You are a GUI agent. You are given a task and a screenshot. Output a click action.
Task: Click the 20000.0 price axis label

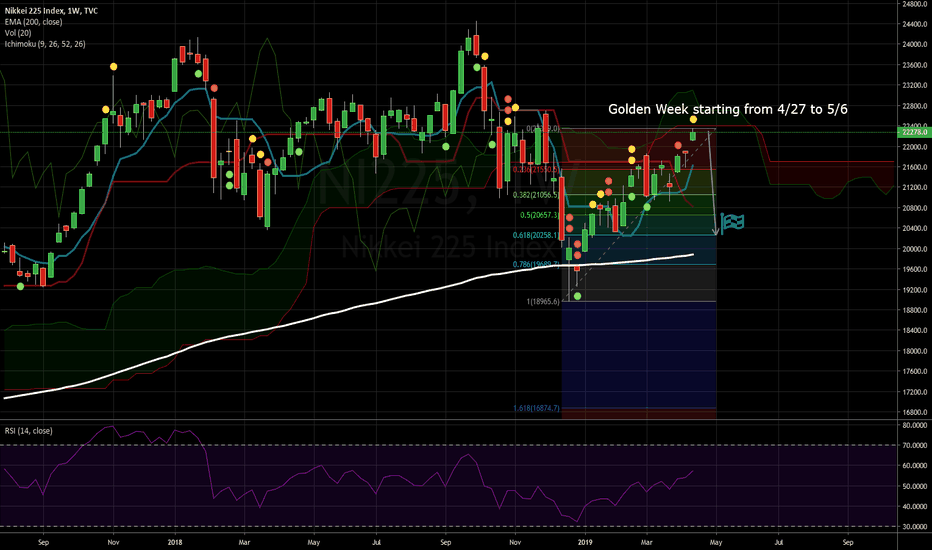[914, 249]
